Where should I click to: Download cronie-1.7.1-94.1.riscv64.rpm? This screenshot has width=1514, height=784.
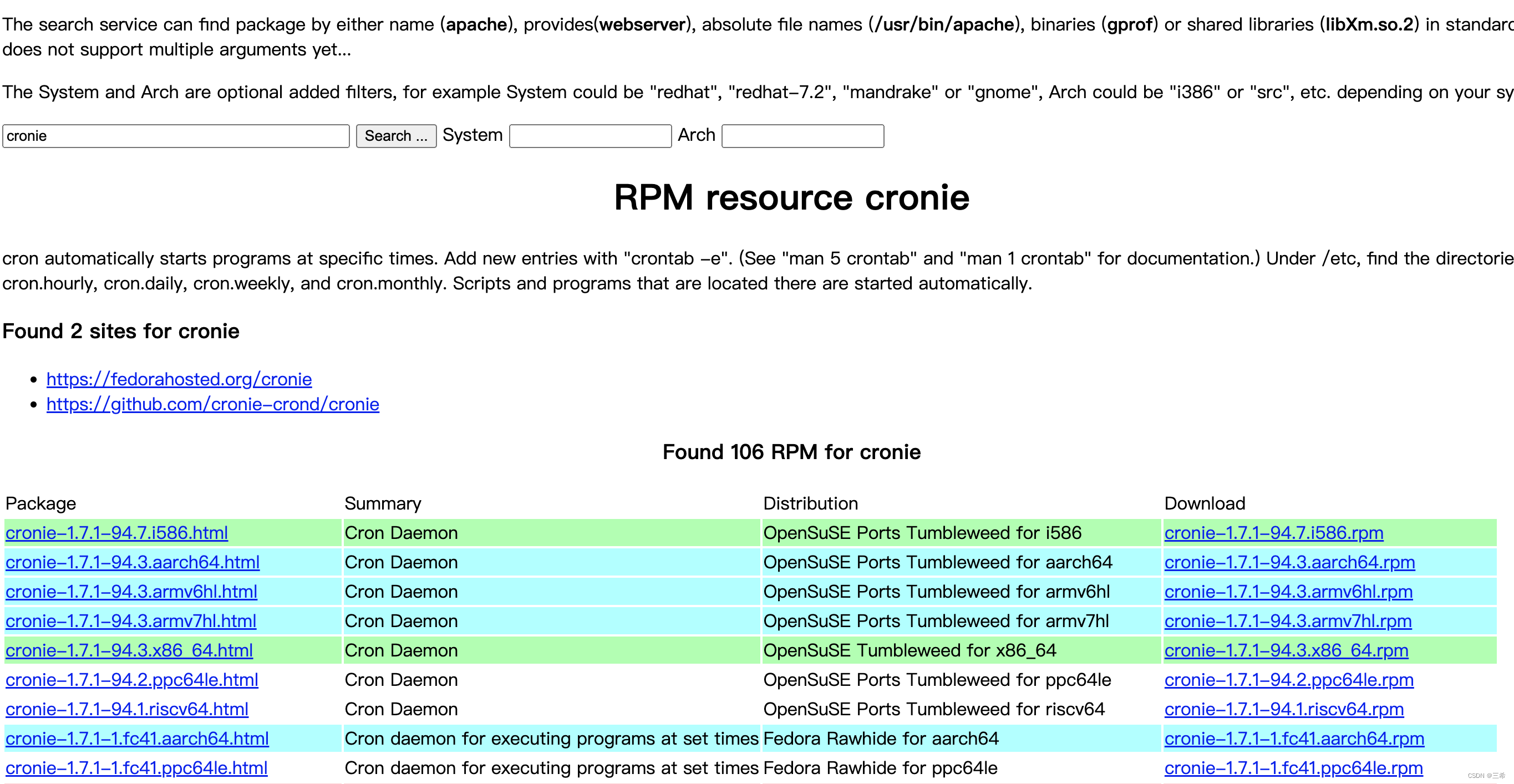1284,709
